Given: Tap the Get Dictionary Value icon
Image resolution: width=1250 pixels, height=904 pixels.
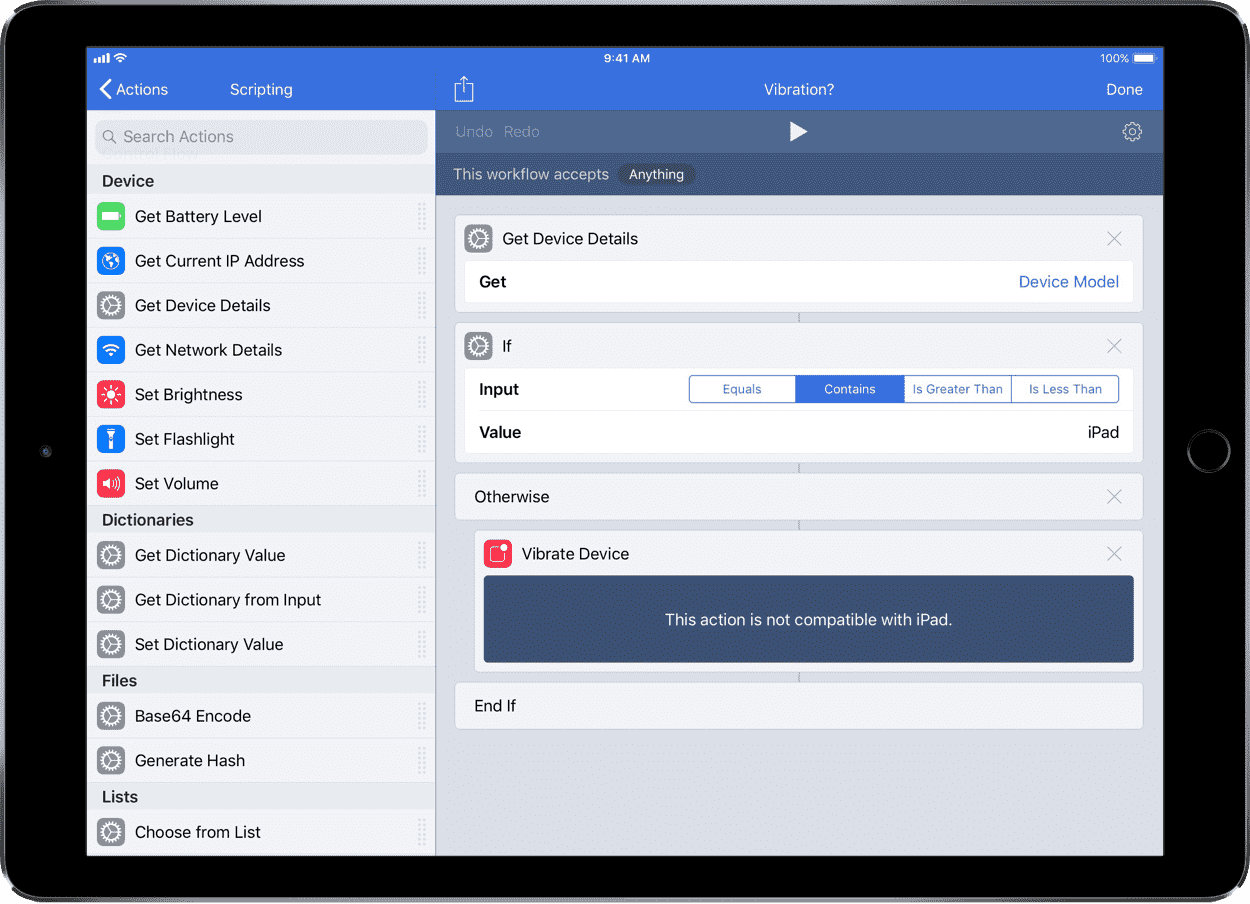Looking at the screenshot, I should [111, 555].
